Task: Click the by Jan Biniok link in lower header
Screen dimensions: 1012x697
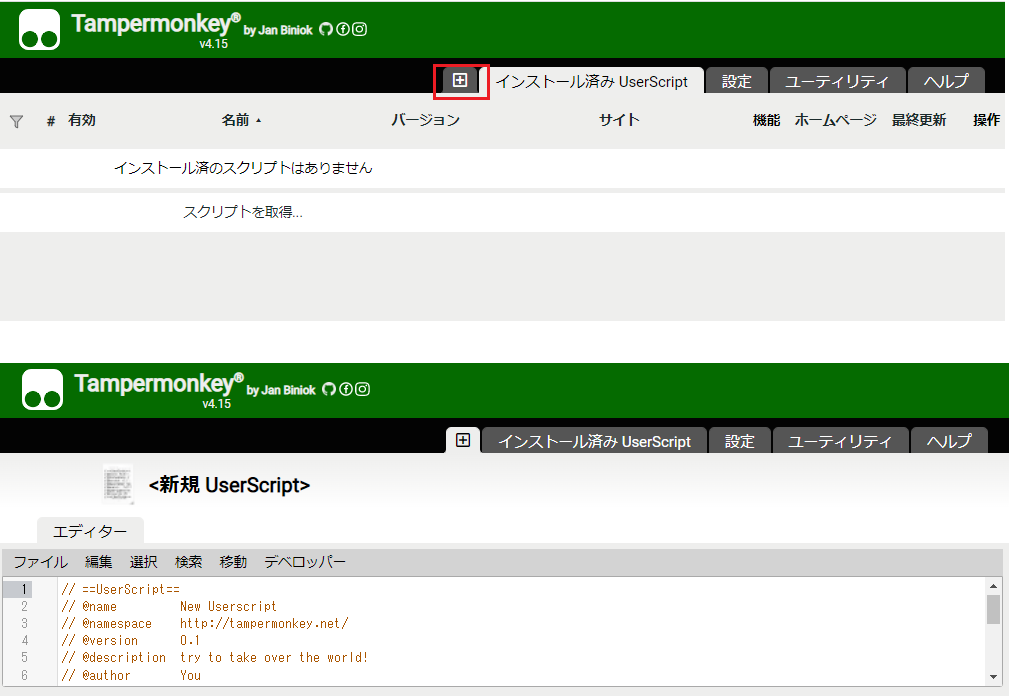Action: pos(281,390)
